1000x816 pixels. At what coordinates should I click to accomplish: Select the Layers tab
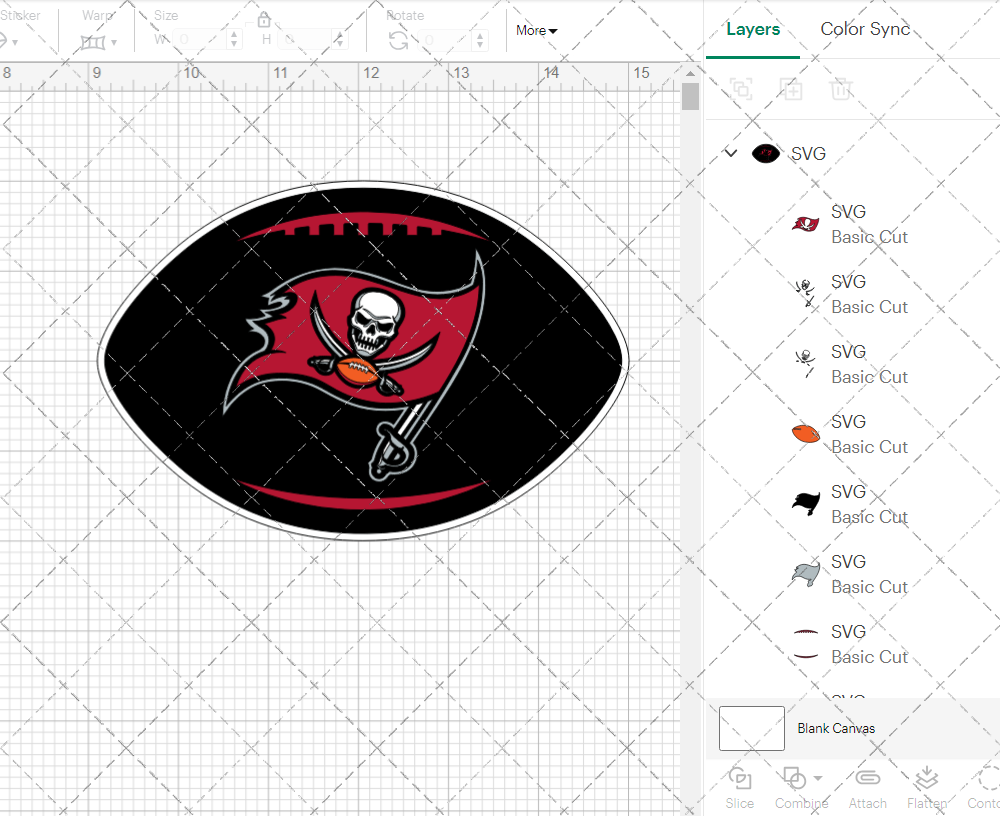point(753,29)
